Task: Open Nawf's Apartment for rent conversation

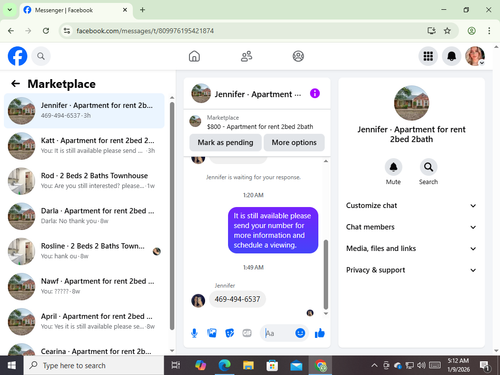Action: (84, 286)
